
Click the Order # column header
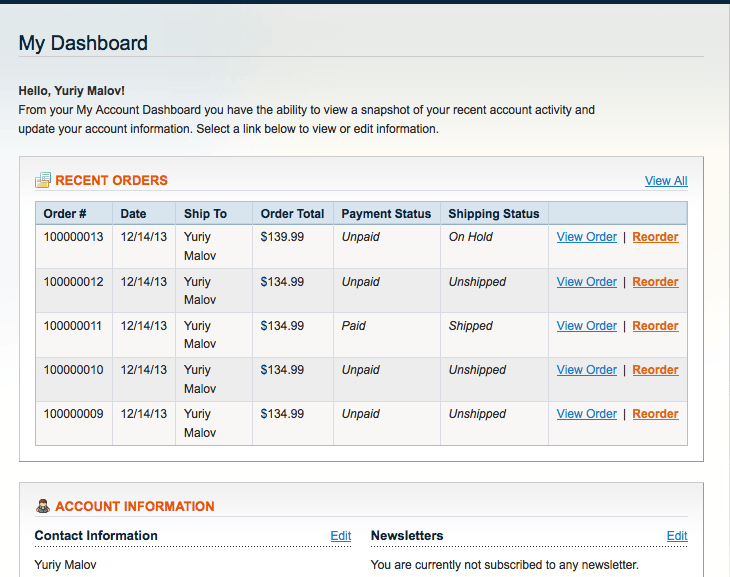pyautogui.click(x=65, y=214)
